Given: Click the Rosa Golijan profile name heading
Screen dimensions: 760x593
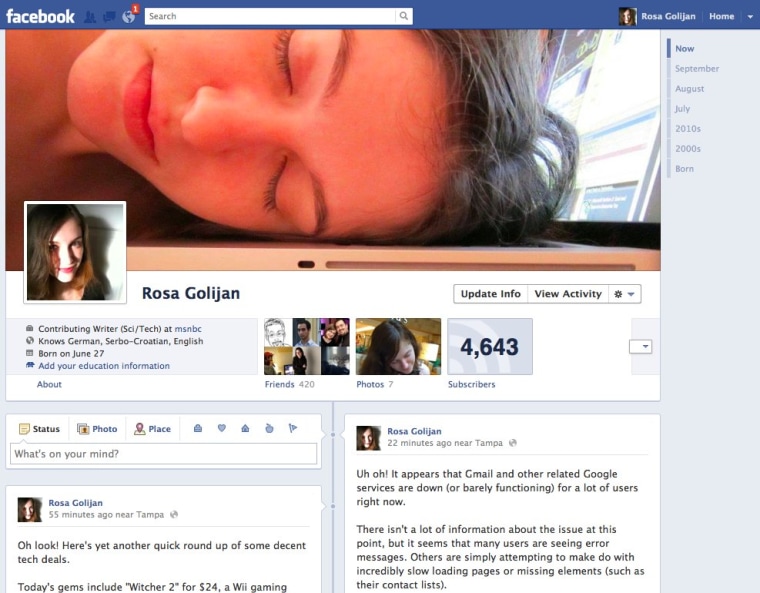Looking at the screenshot, I should (x=191, y=293).
